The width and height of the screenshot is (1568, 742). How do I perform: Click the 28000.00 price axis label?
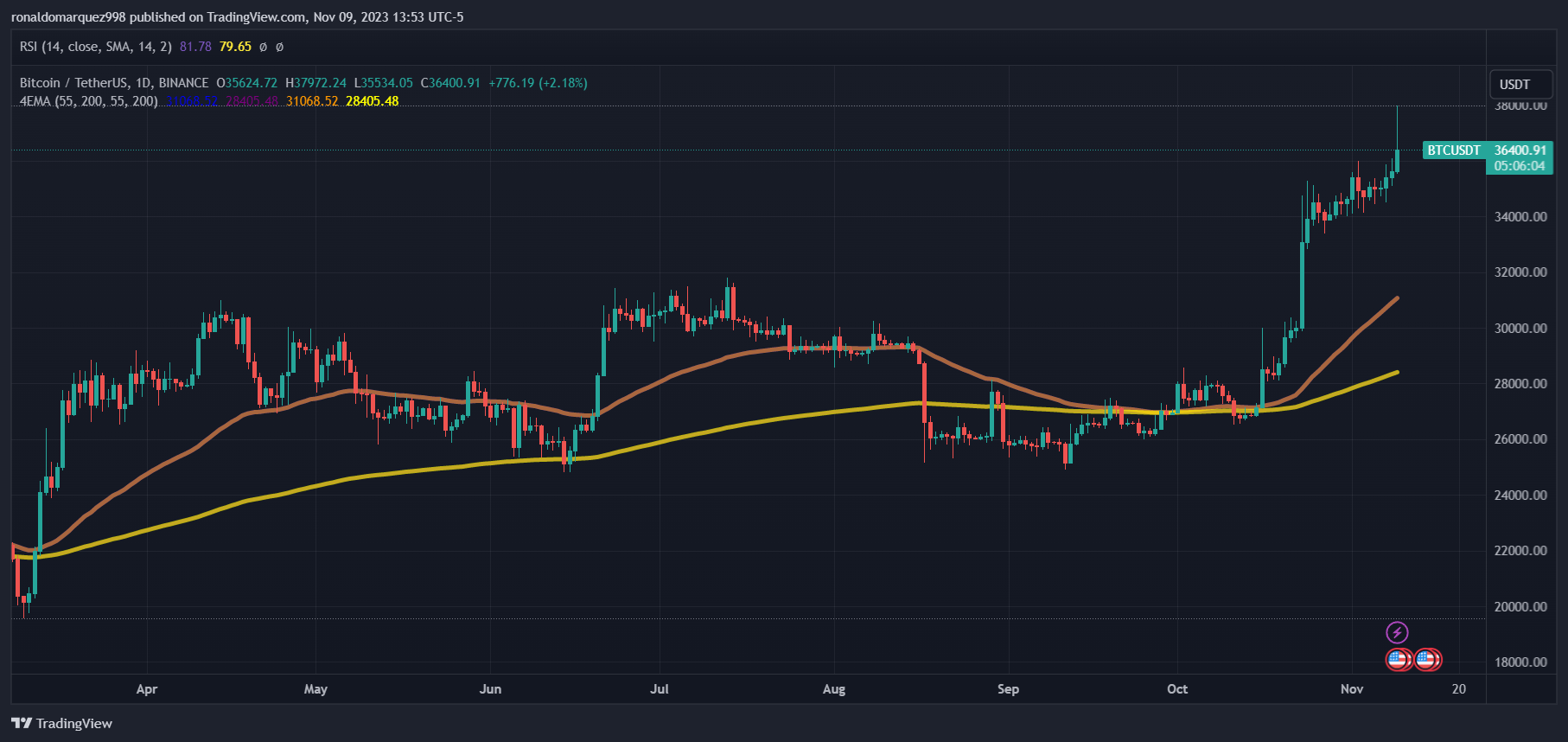tap(1520, 383)
